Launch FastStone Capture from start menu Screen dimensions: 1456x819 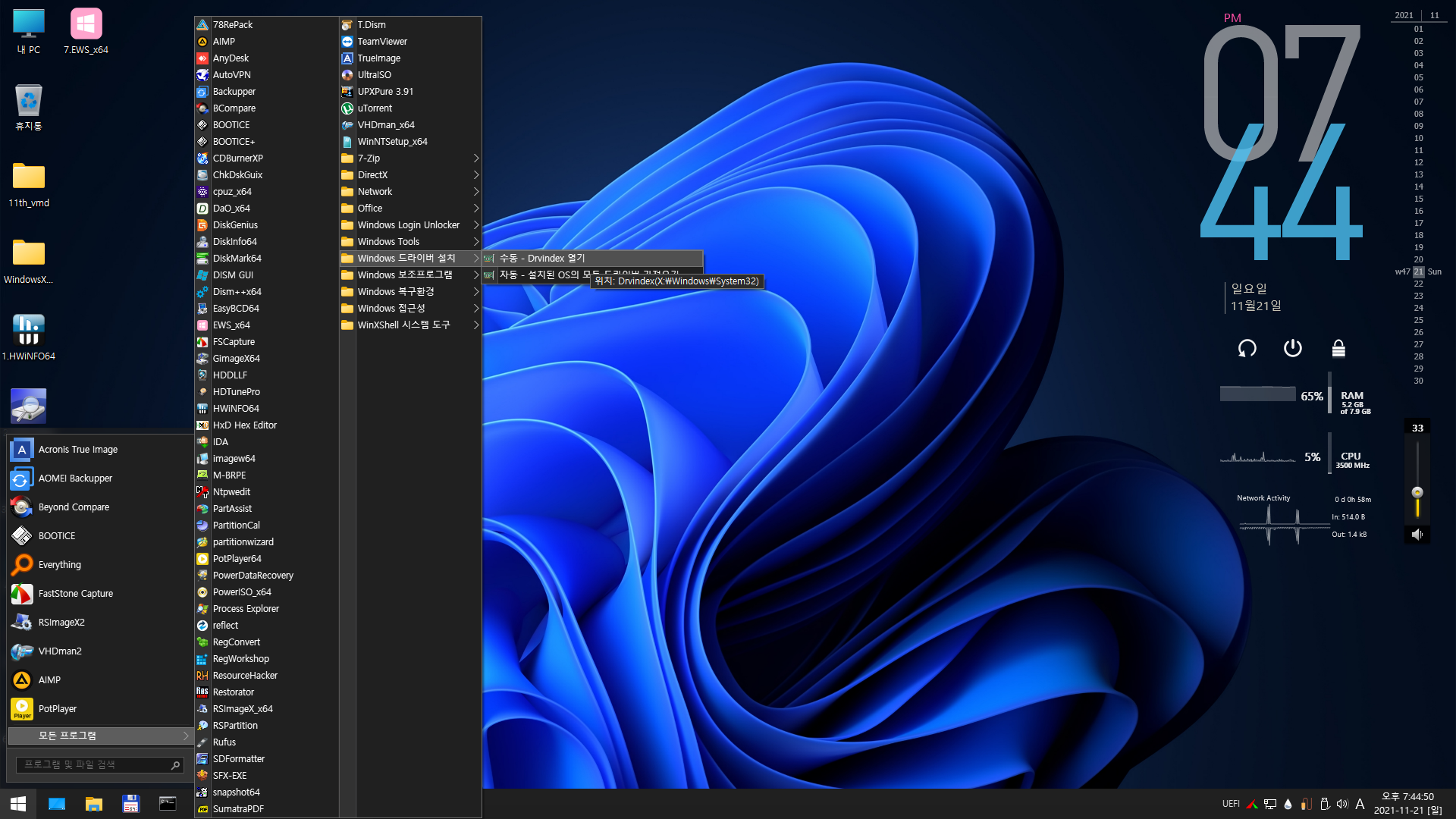click(x=100, y=594)
